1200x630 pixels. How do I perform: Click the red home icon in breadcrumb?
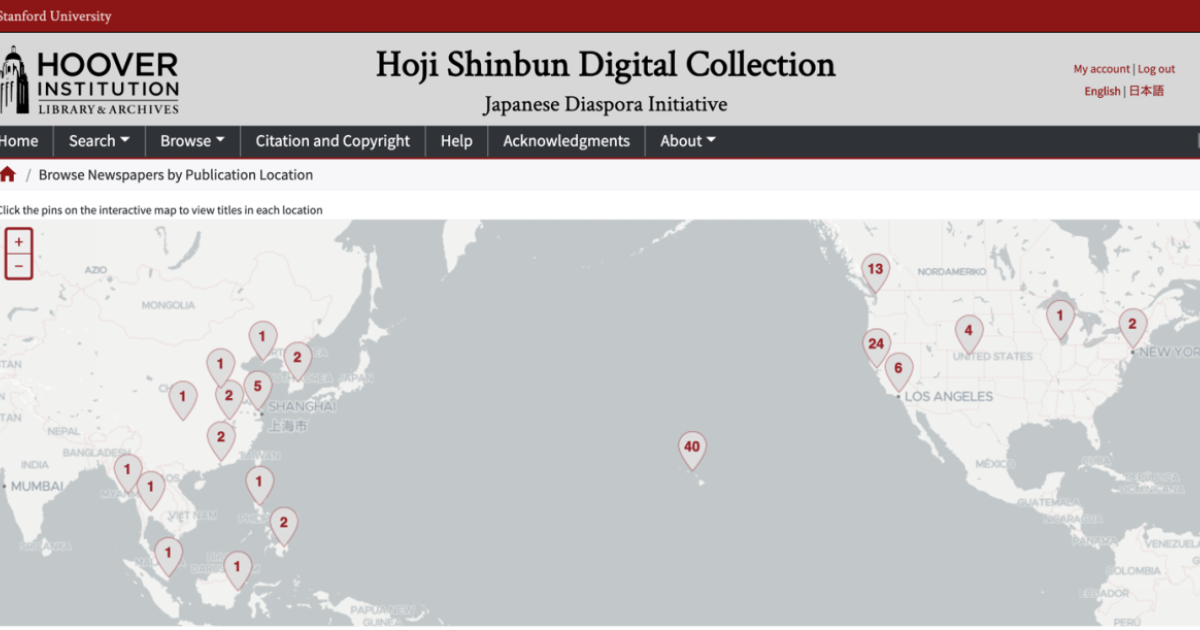point(8,174)
